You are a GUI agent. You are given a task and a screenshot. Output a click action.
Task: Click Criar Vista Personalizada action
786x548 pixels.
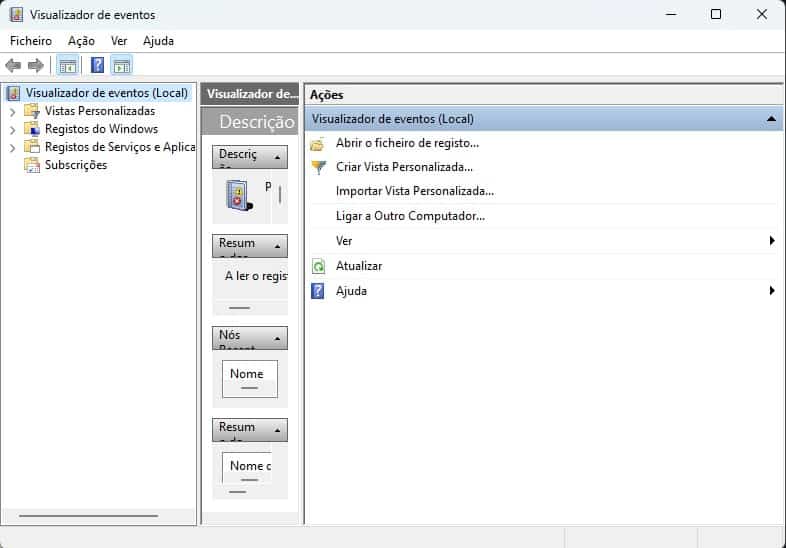(x=404, y=167)
